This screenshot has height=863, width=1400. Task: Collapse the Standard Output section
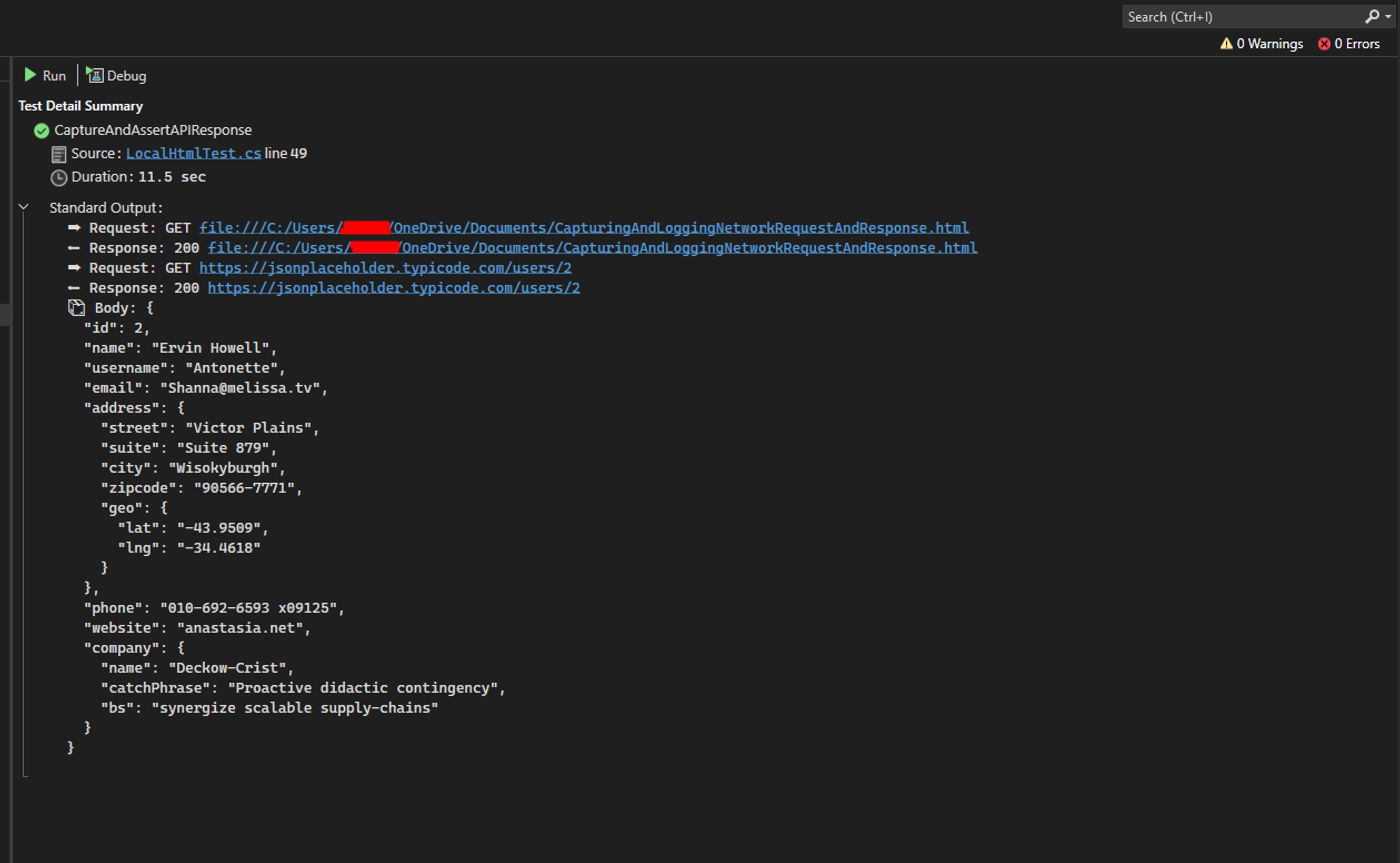[24, 208]
